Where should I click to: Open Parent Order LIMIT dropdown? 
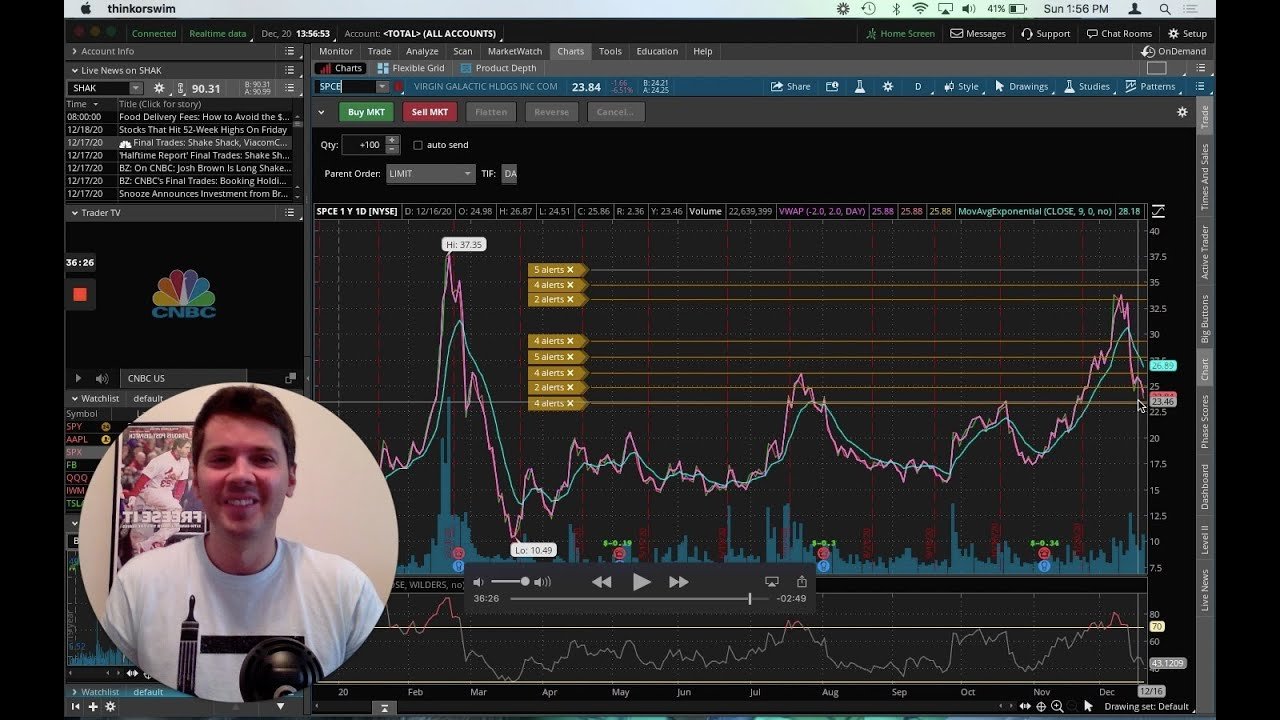[430, 174]
